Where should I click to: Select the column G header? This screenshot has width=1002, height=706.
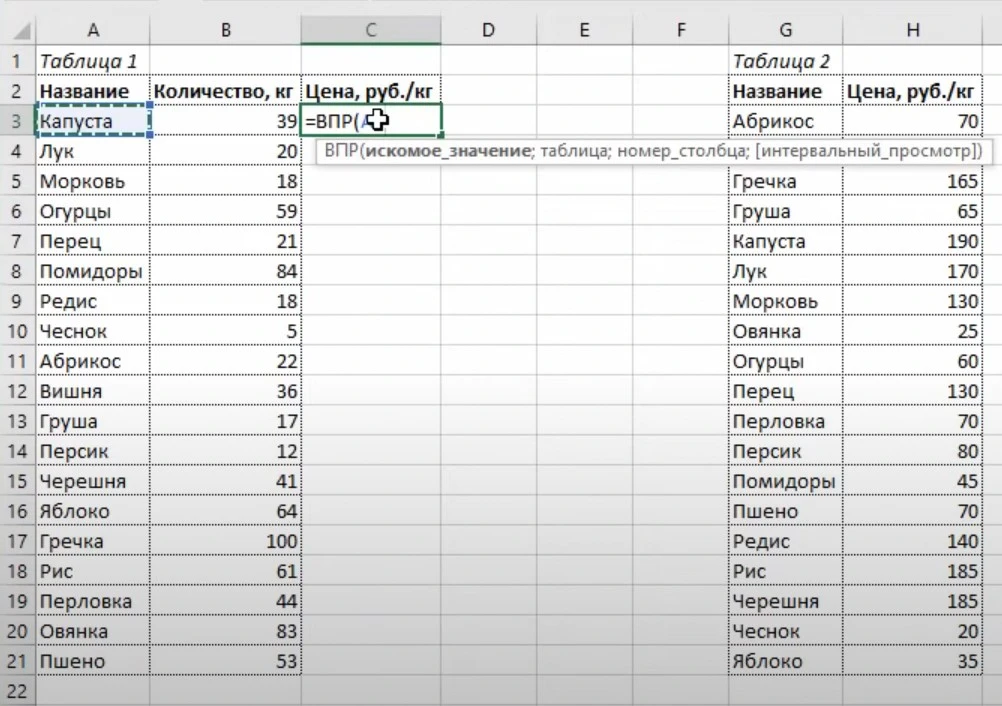point(785,30)
